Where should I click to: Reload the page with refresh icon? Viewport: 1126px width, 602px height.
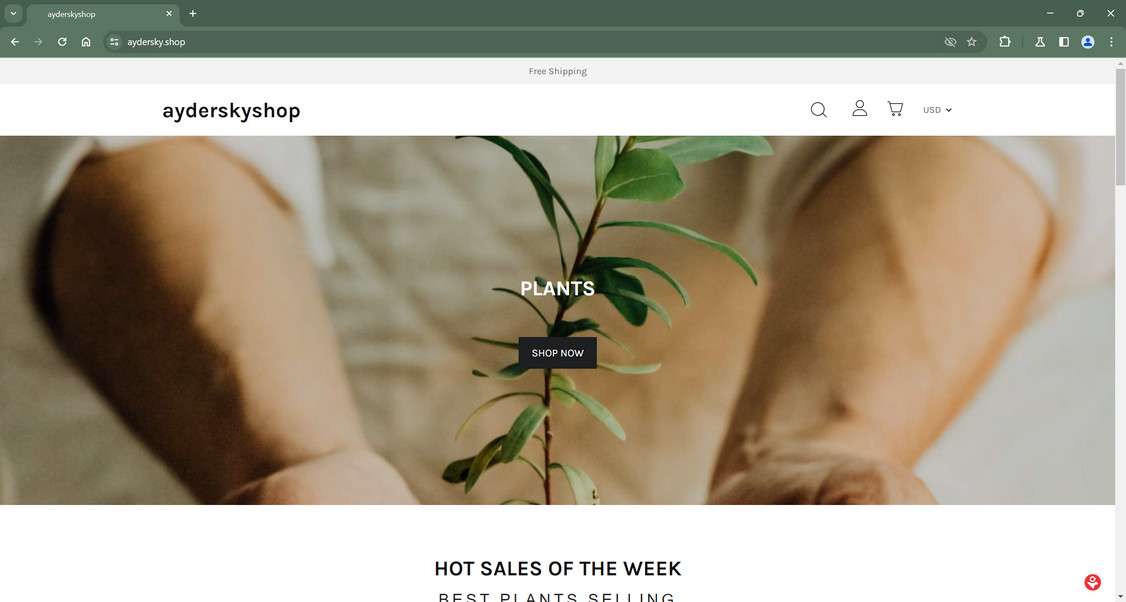[x=62, y=42]
